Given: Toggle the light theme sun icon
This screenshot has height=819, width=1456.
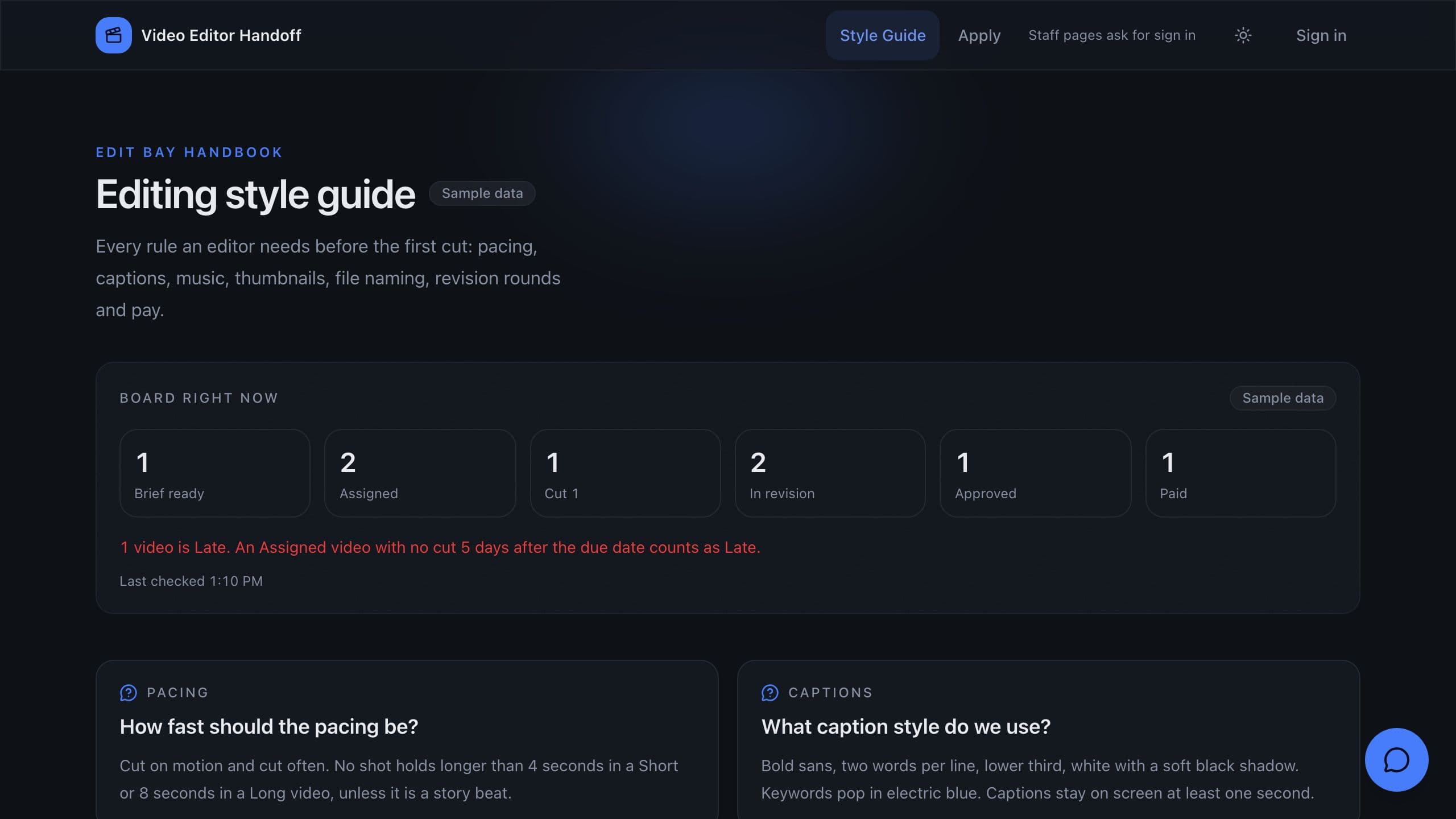Looking at the screenshot, I should (1243, 35).
